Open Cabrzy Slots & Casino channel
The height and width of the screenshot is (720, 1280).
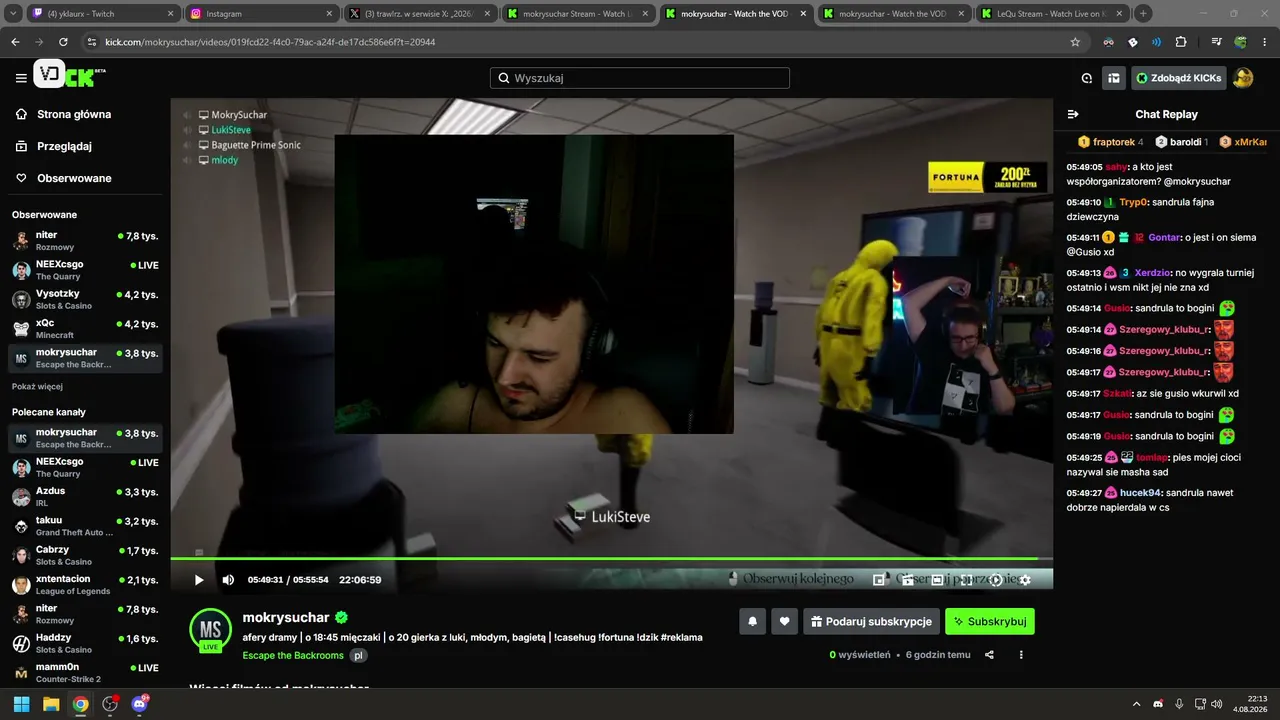85,555
